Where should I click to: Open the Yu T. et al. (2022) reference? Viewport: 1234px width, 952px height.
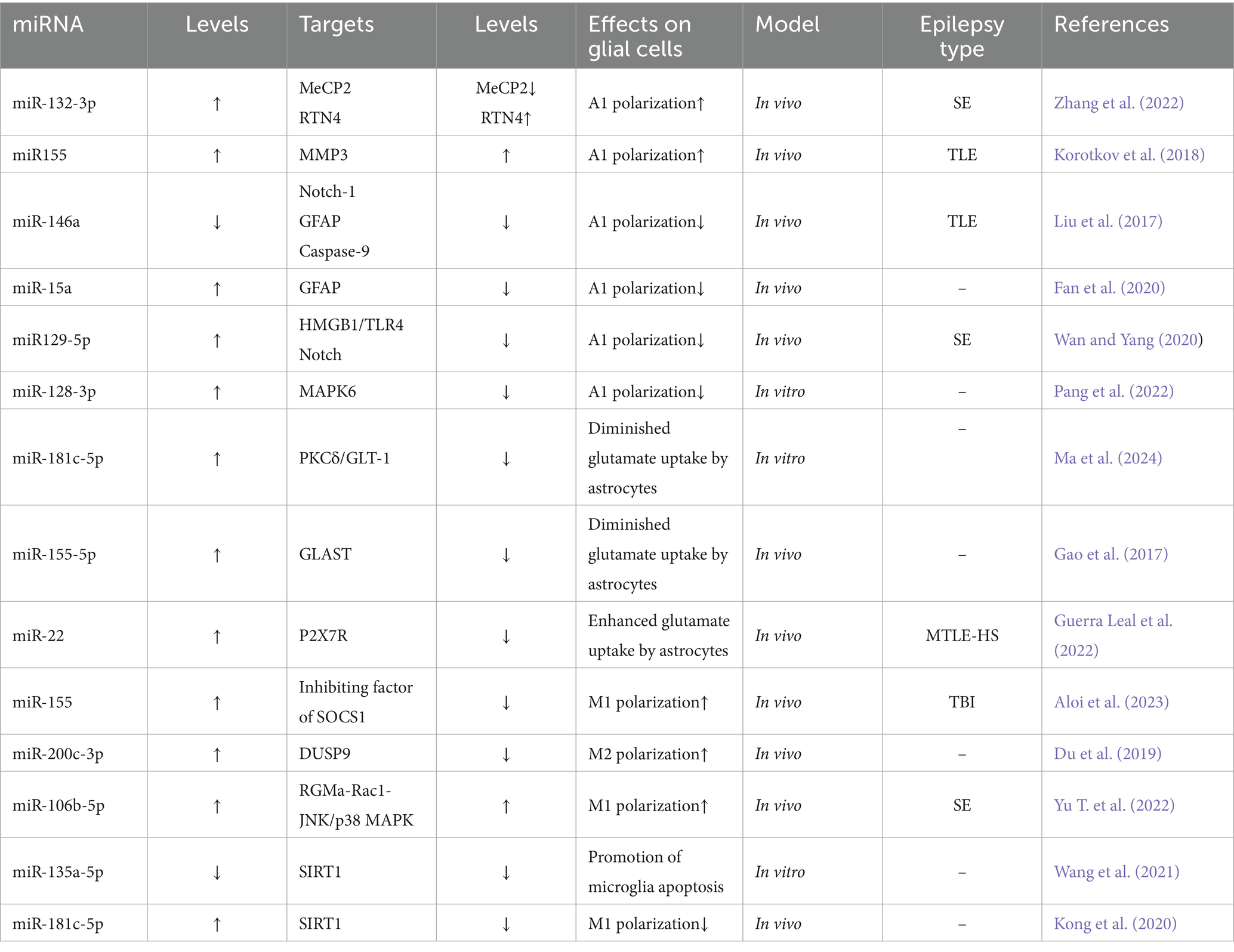click(1114, 805)
